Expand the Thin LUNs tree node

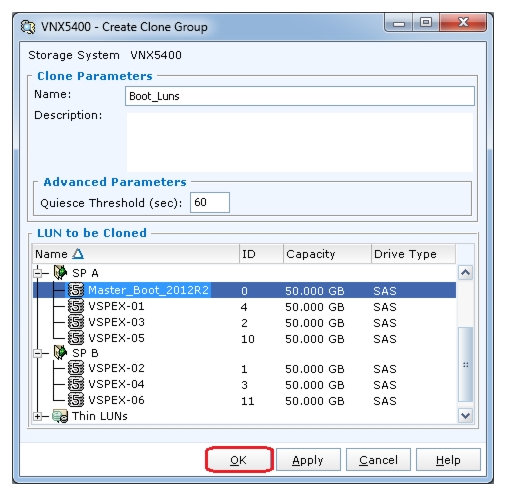point(38,416)
